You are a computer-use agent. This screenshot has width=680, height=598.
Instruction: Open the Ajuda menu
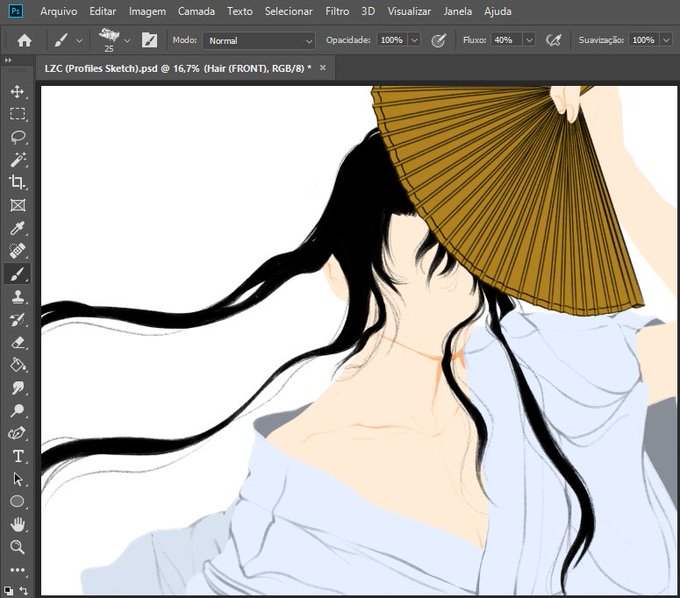coord(498,11)
